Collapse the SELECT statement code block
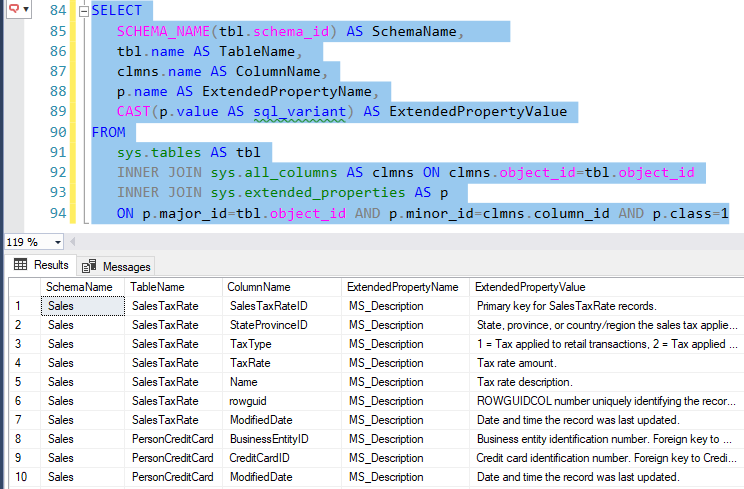Viewport: 744px width, 489px height. pos(84,11)
